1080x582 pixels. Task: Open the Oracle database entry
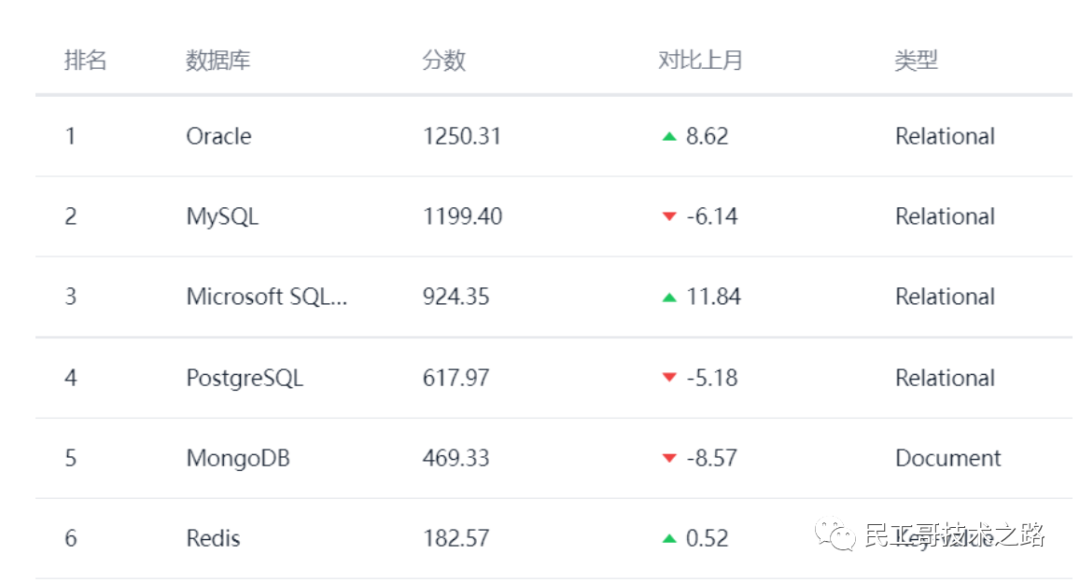(x=219, y=136)
